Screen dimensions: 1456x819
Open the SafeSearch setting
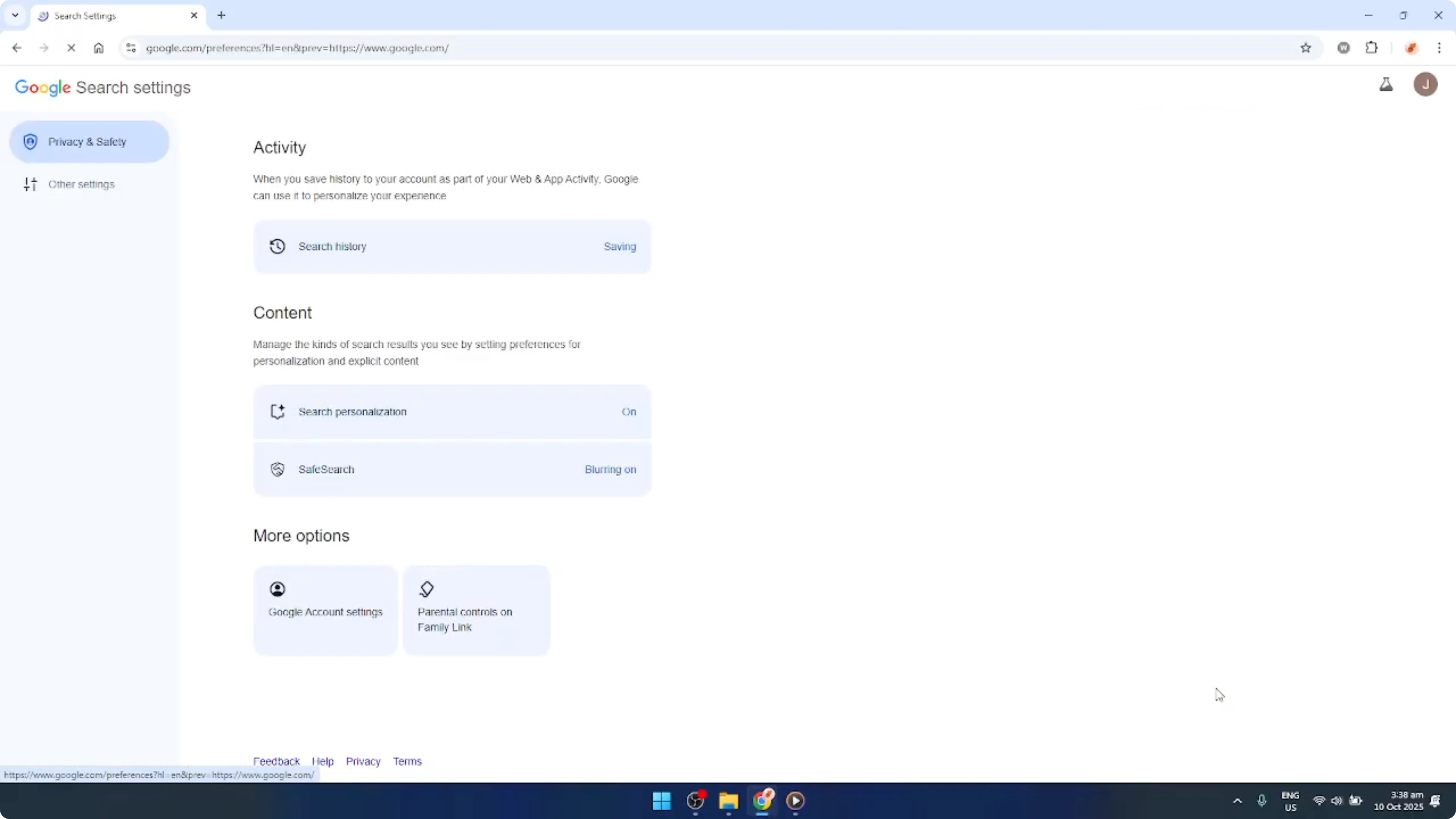click(x=452, y=469)
